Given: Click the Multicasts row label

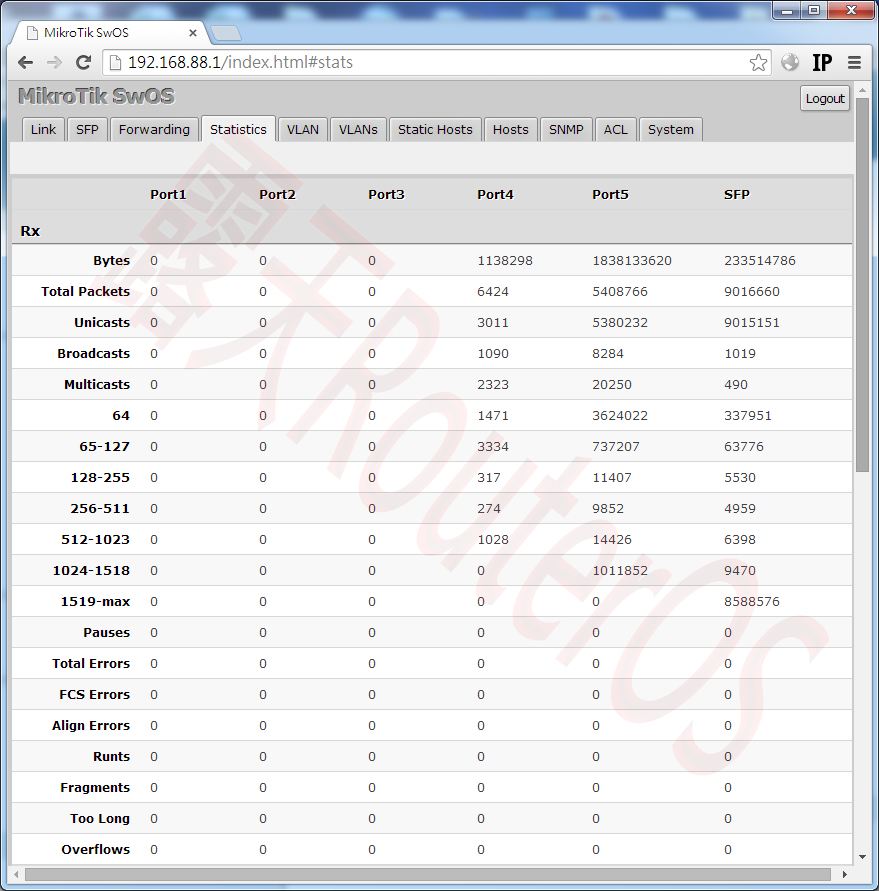Looking at the screenshot, I should point(97,384).
